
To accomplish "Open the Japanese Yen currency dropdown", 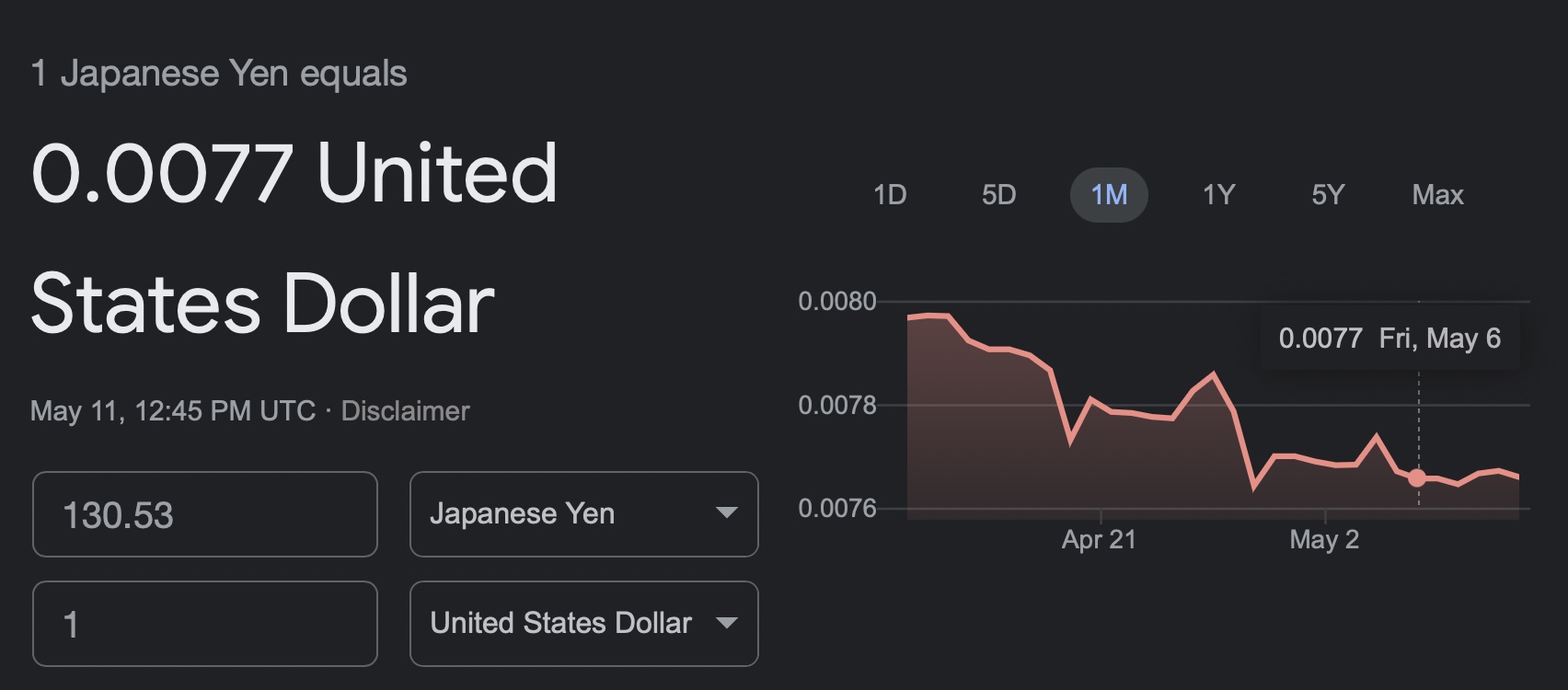I will click(584, 514).
